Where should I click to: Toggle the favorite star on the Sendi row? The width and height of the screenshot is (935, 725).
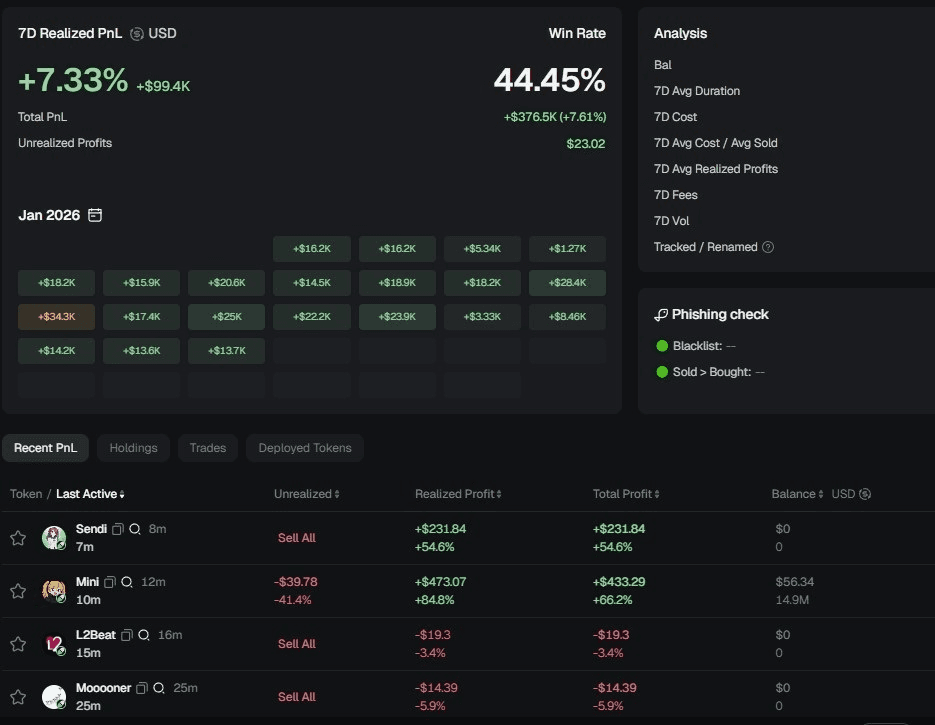pos(17,537)
